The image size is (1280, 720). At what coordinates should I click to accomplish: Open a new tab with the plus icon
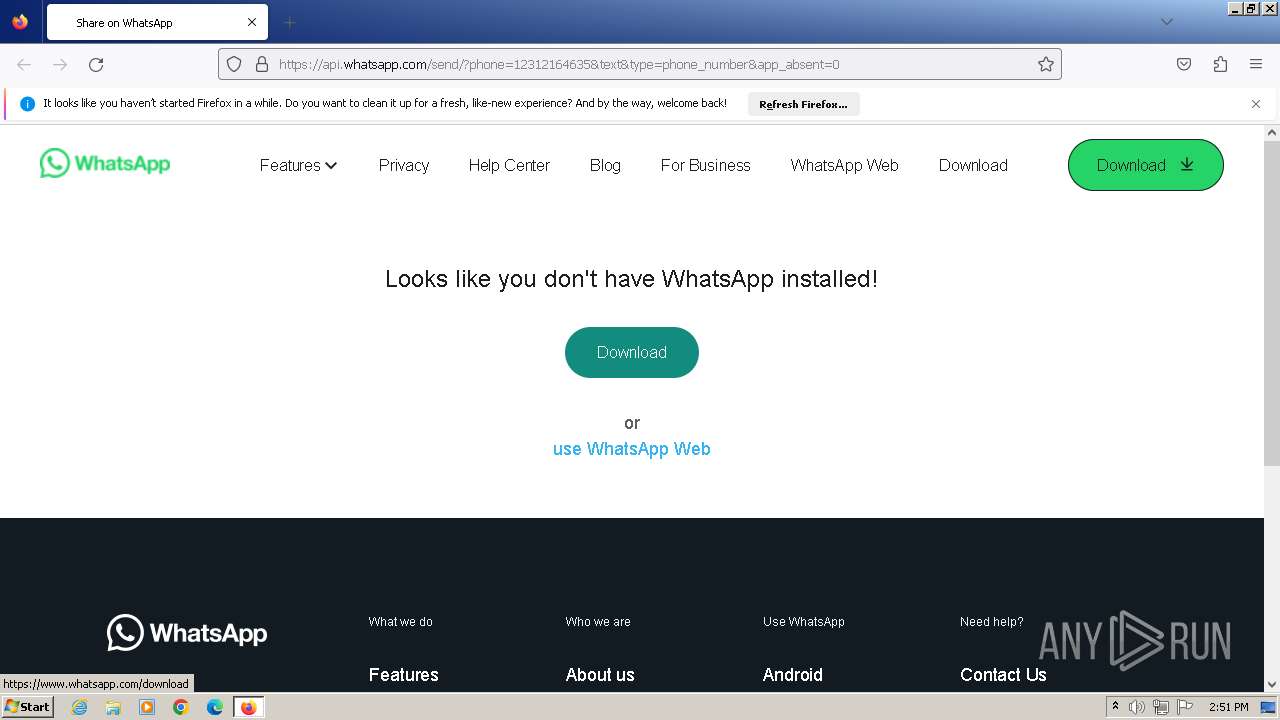tap(290, 22)
